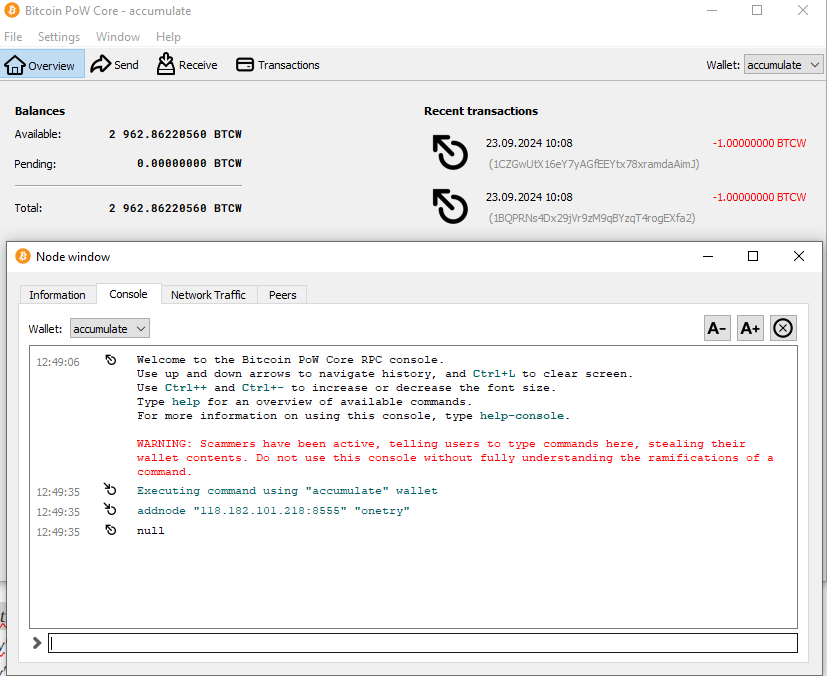Image resolution: width=827 pixels, height=676 pixels.
Task: Click the icon beside 'Executing command' line
Action: pyautogui.click(x=110, y=489)
